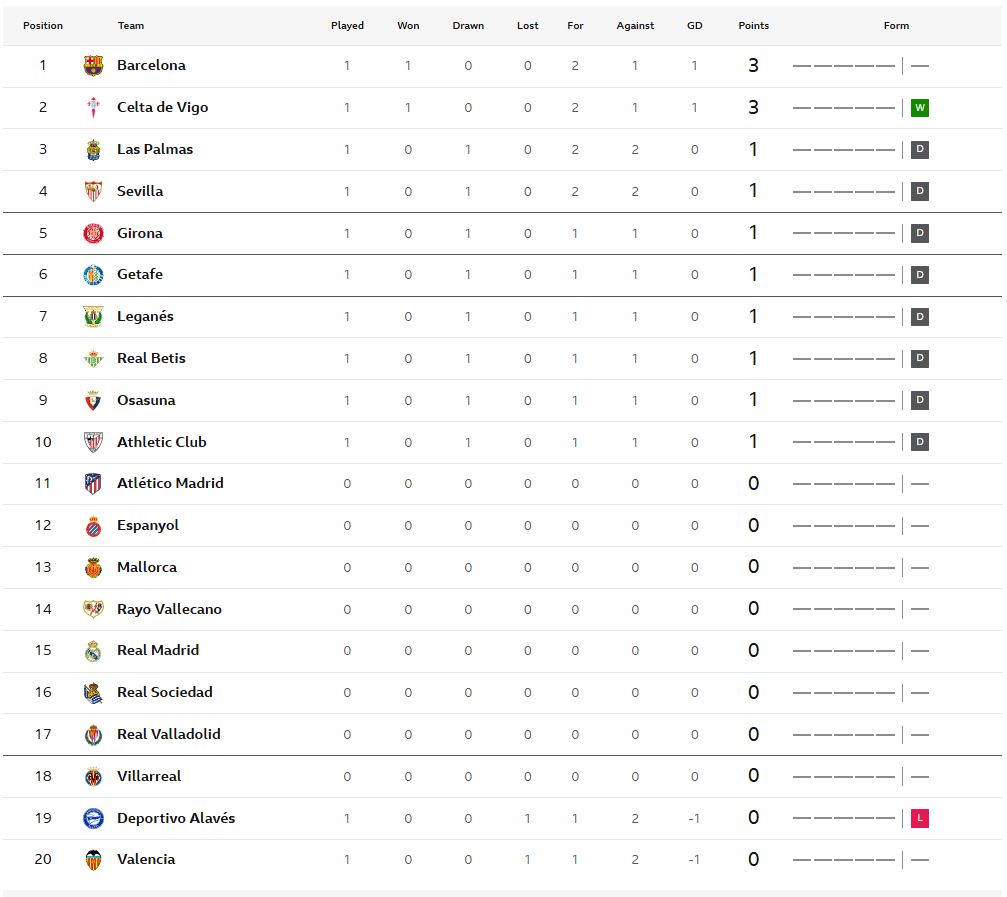Open the Real Sociedad team link
This screenshot has height=897, width=1007.
pos(164,692)
